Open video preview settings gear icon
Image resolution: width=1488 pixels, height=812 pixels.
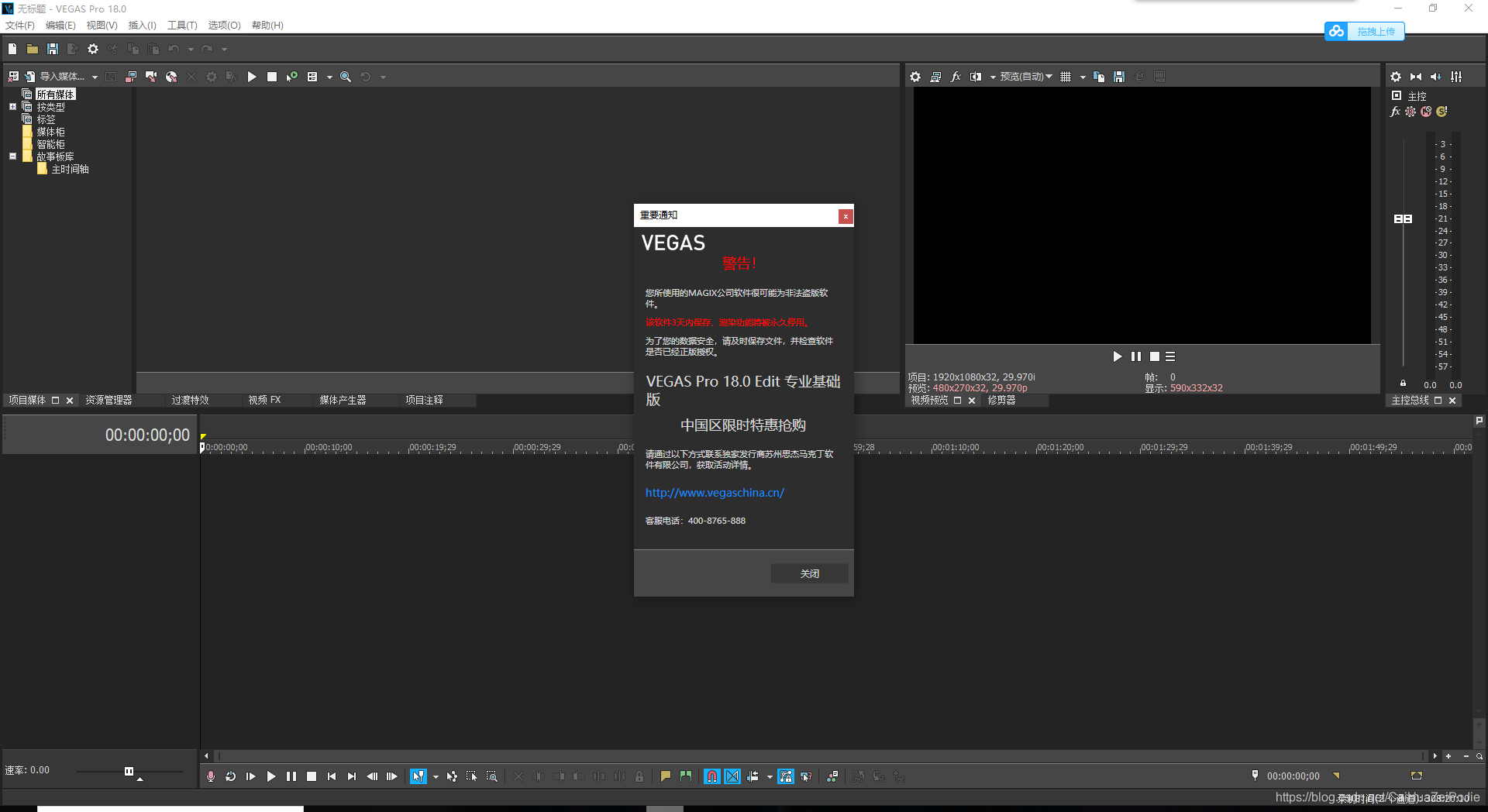point(915,77)
